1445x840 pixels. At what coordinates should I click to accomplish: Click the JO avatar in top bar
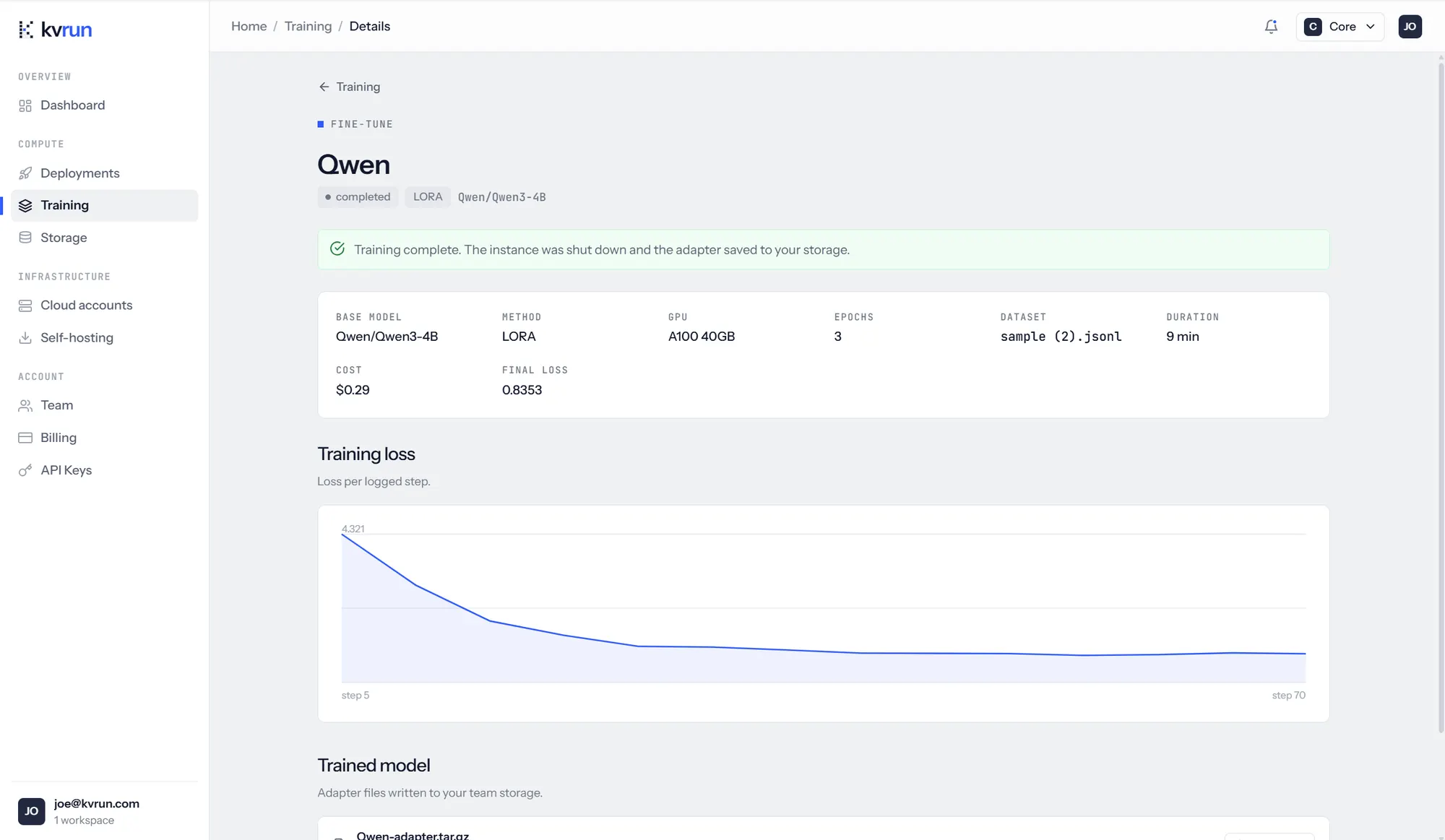[x=1410, y=27]
